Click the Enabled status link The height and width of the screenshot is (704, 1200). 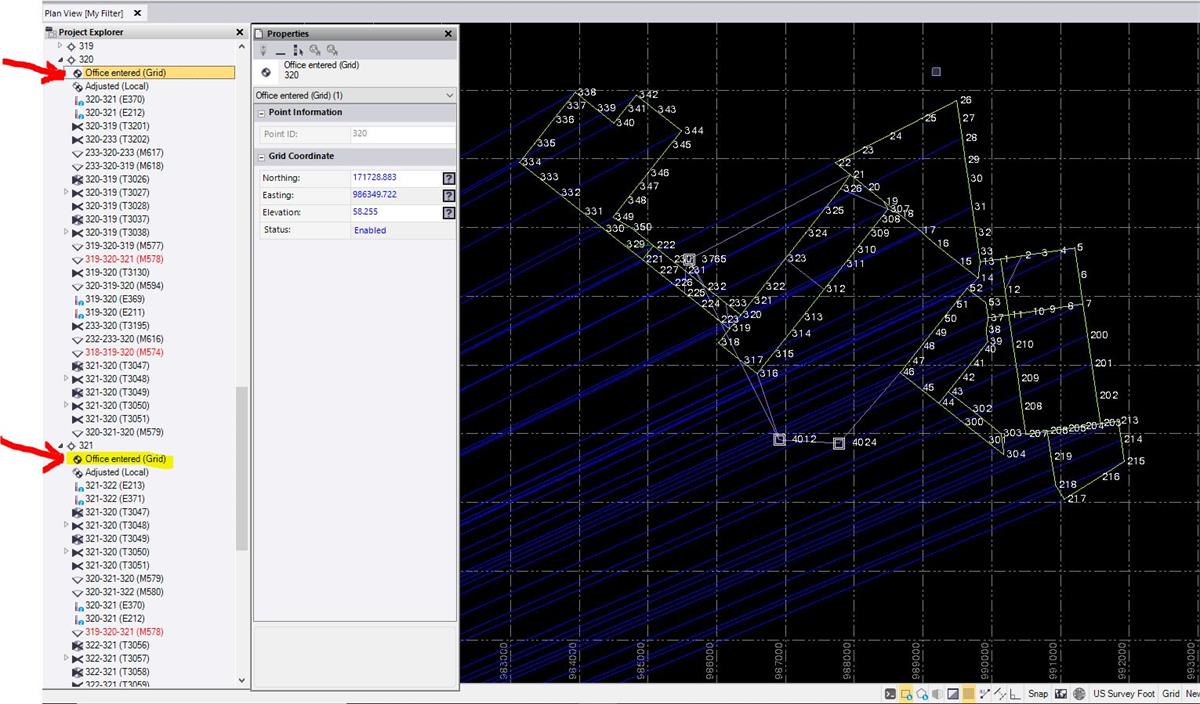370,229
